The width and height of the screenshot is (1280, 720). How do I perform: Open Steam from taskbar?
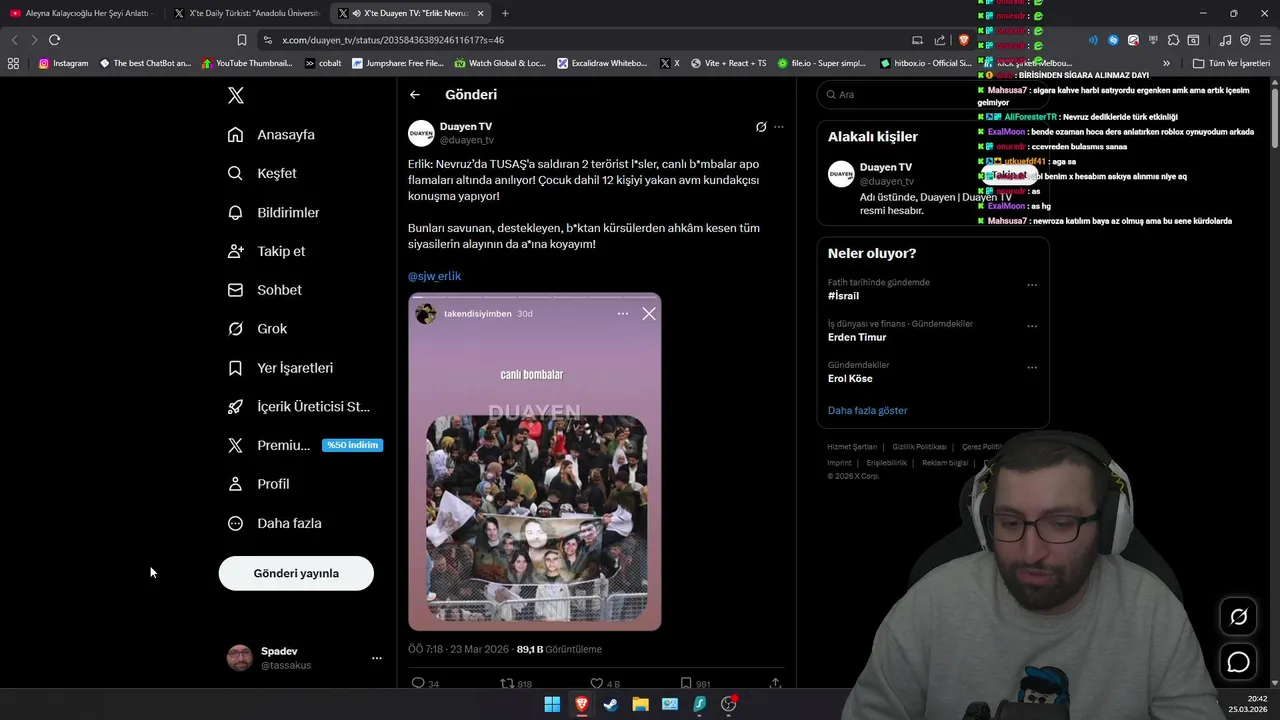click(611, 704)
